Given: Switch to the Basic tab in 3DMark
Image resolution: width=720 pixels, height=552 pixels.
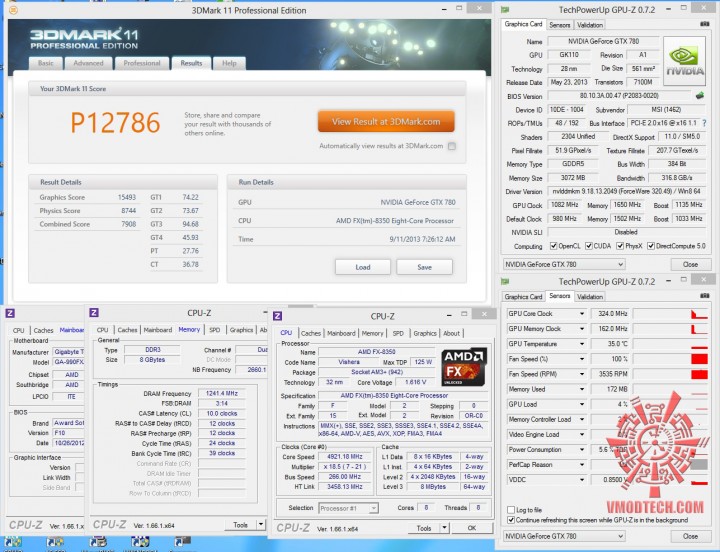Looking at the screenshot, I should tap(45, 63).
